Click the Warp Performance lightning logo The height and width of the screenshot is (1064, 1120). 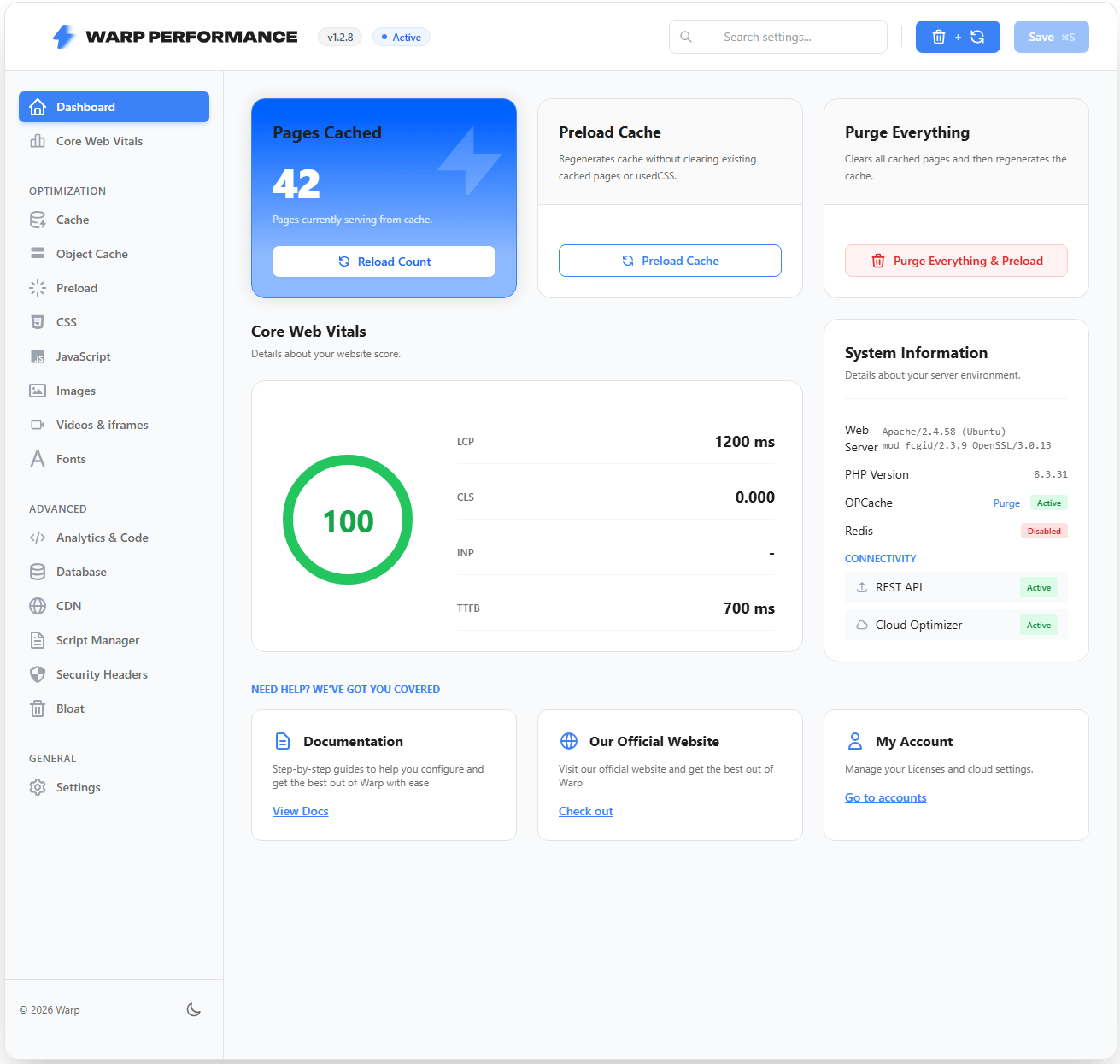(64, 37)
